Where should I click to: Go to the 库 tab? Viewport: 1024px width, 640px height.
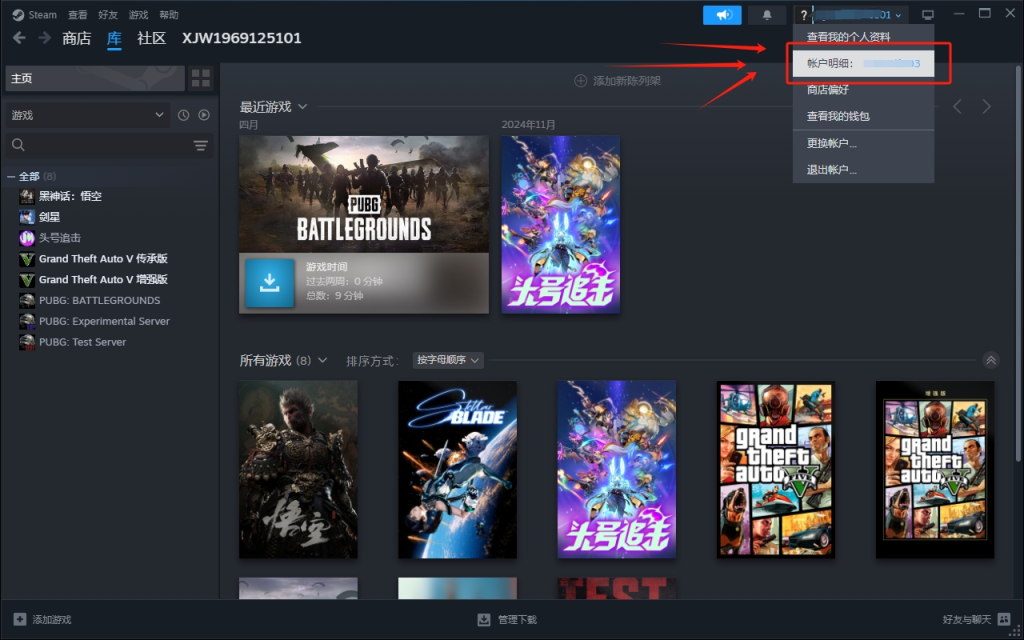[114, 39]
